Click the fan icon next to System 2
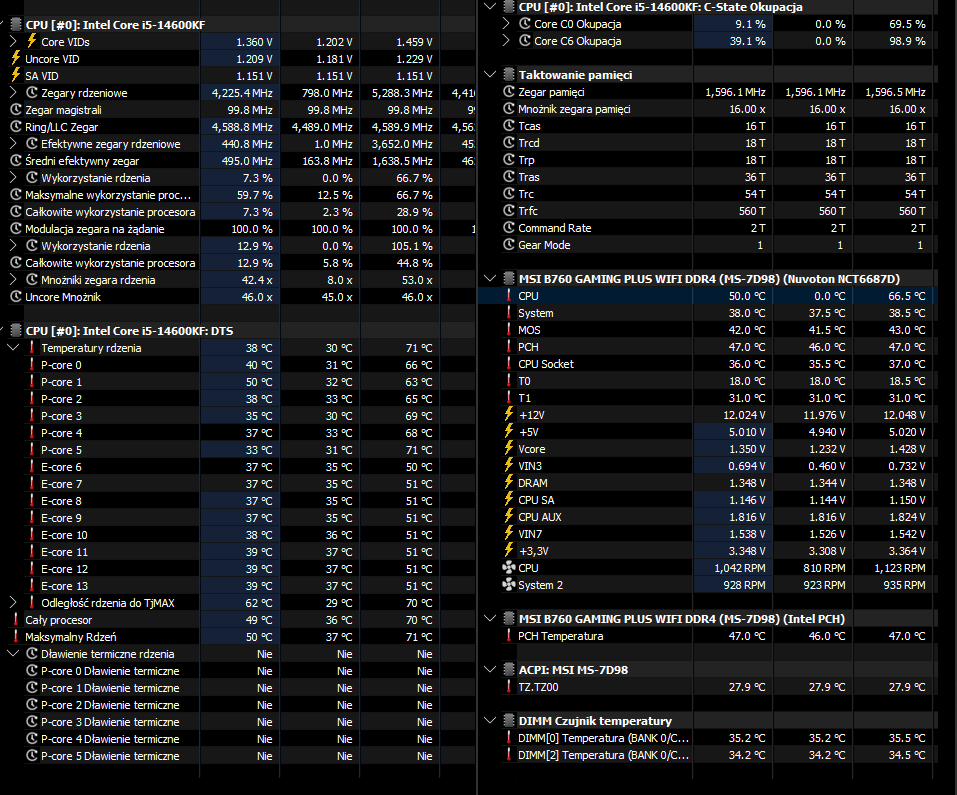957x795 pixels. click(508, 585)
